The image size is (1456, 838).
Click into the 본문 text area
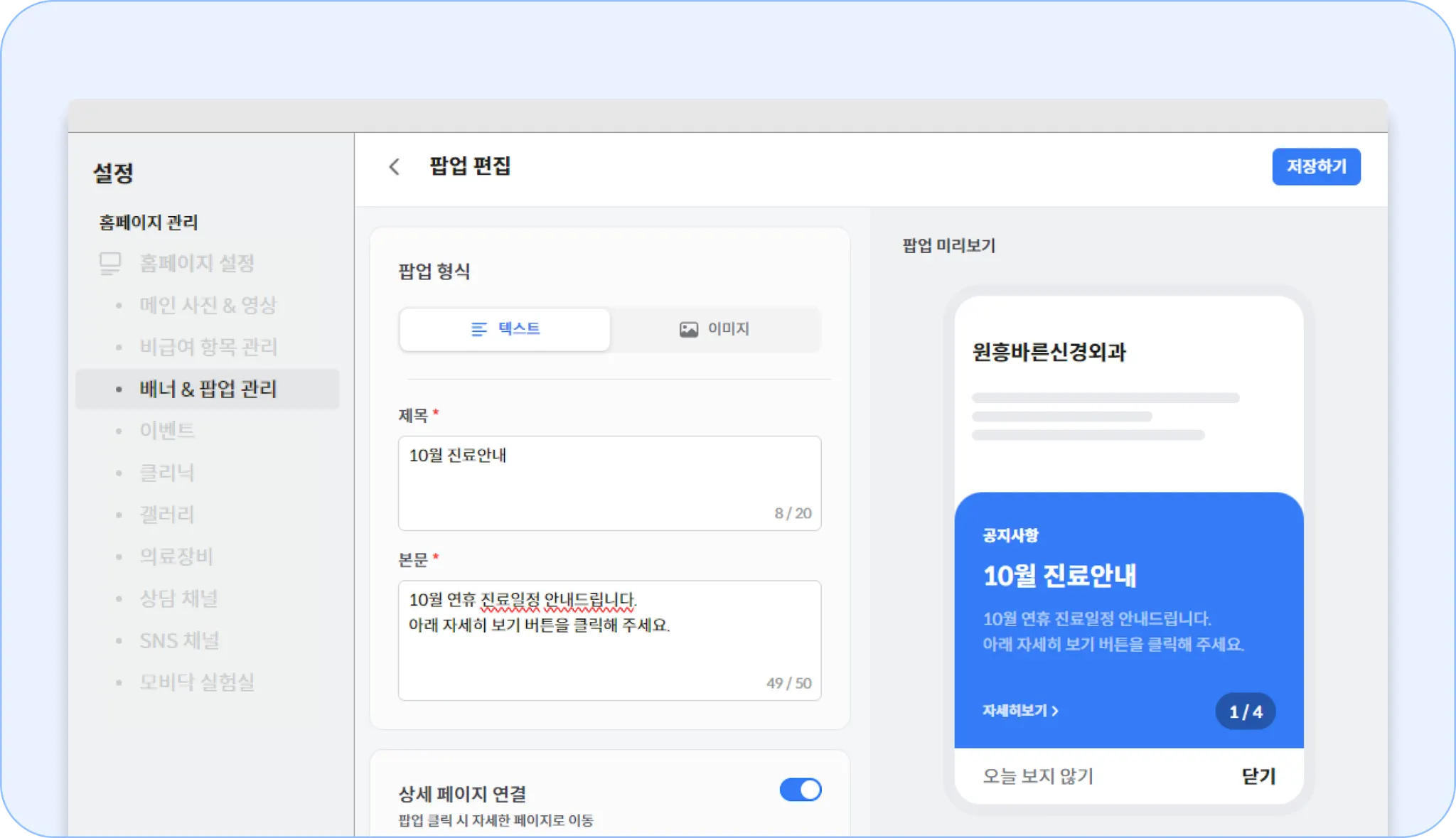point(609,640)
